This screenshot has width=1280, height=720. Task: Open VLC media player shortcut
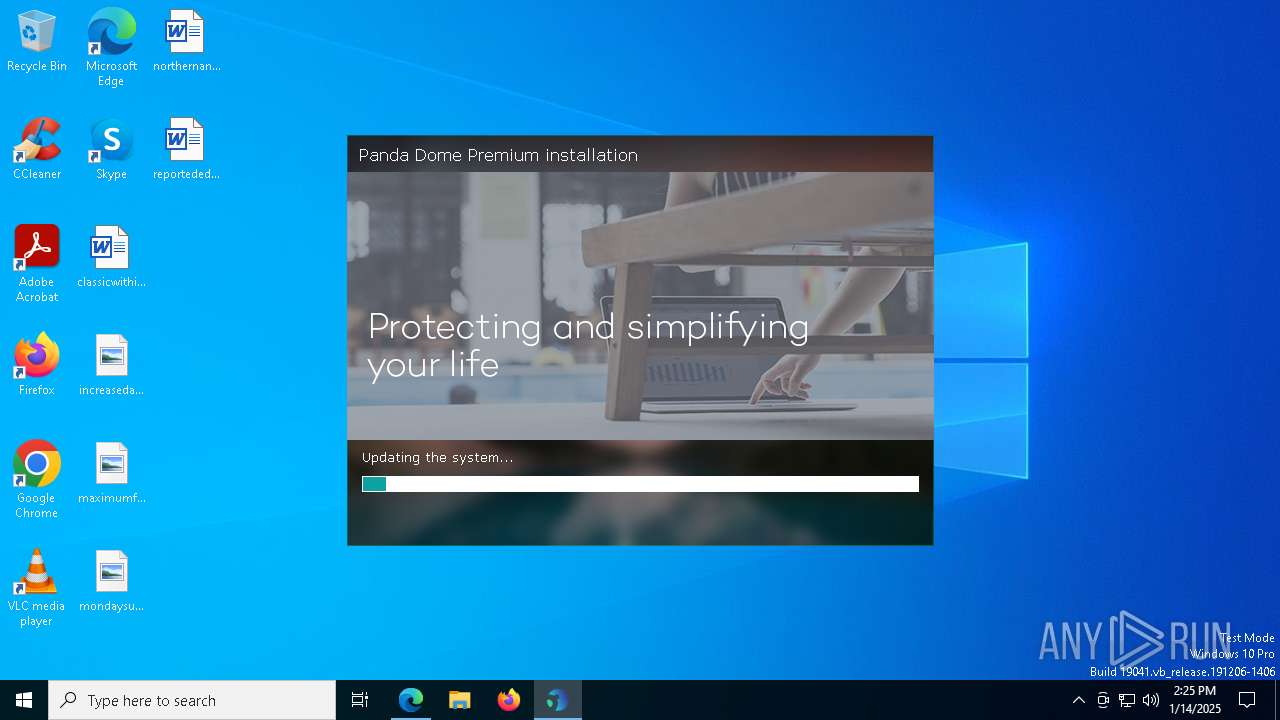(x=37, y=588)
